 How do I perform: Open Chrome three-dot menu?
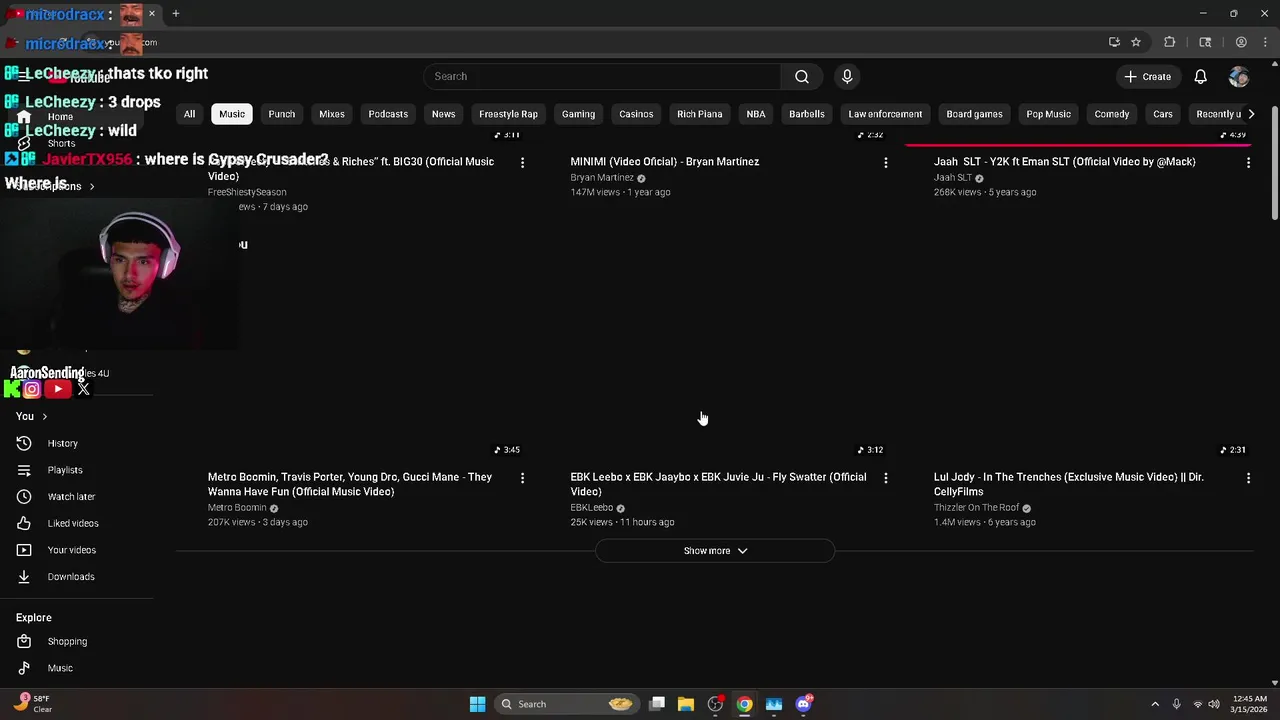pyautogui.click(x=1263, y=42)
